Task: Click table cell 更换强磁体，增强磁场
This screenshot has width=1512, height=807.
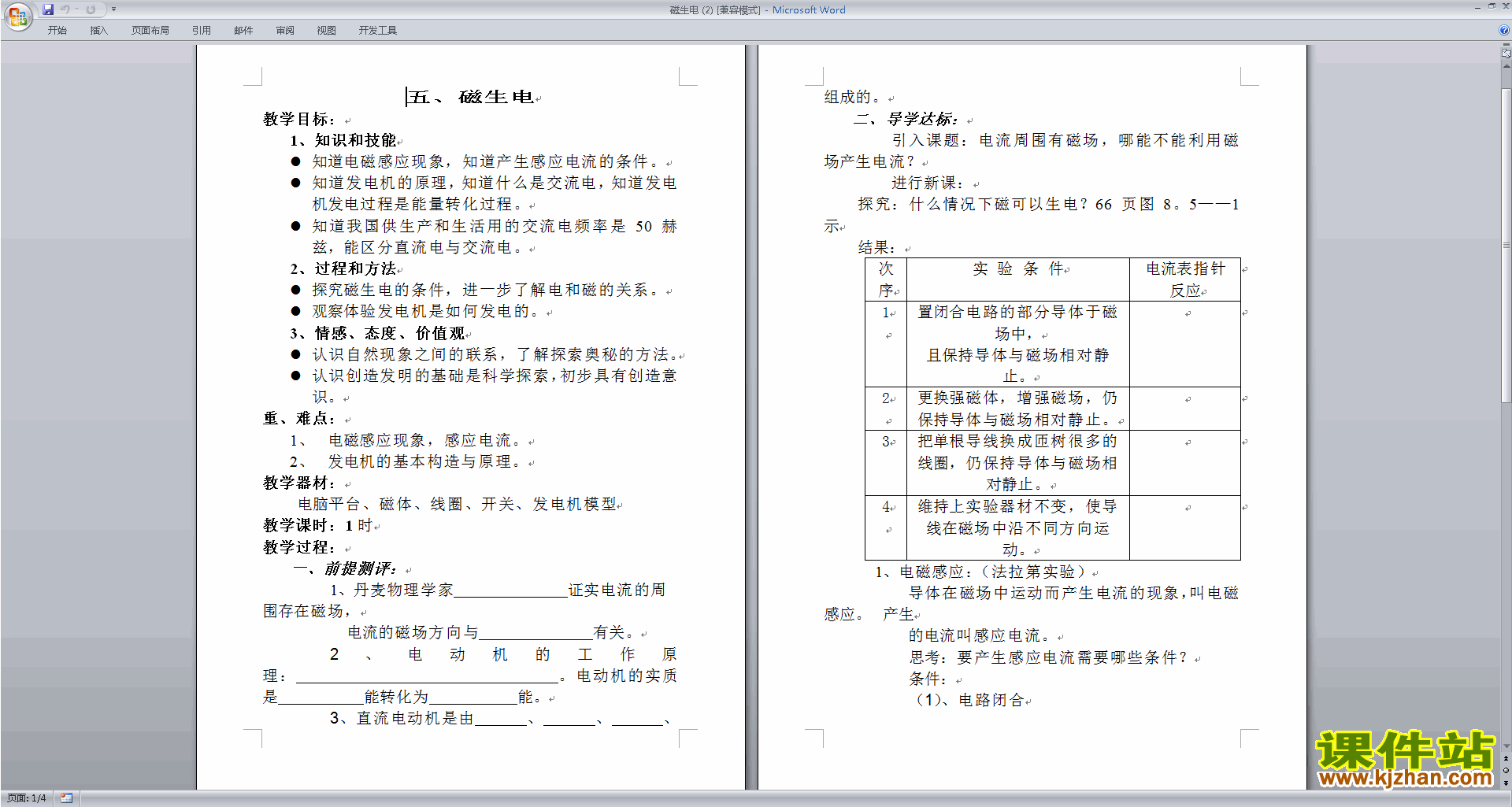Action: (1017, 409)
